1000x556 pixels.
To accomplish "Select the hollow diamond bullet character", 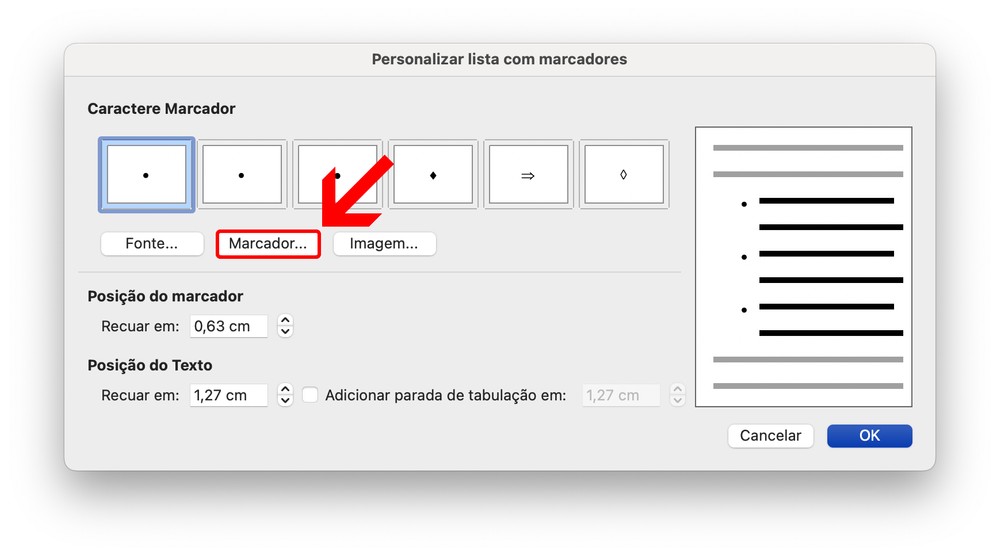I will [624, 175].
